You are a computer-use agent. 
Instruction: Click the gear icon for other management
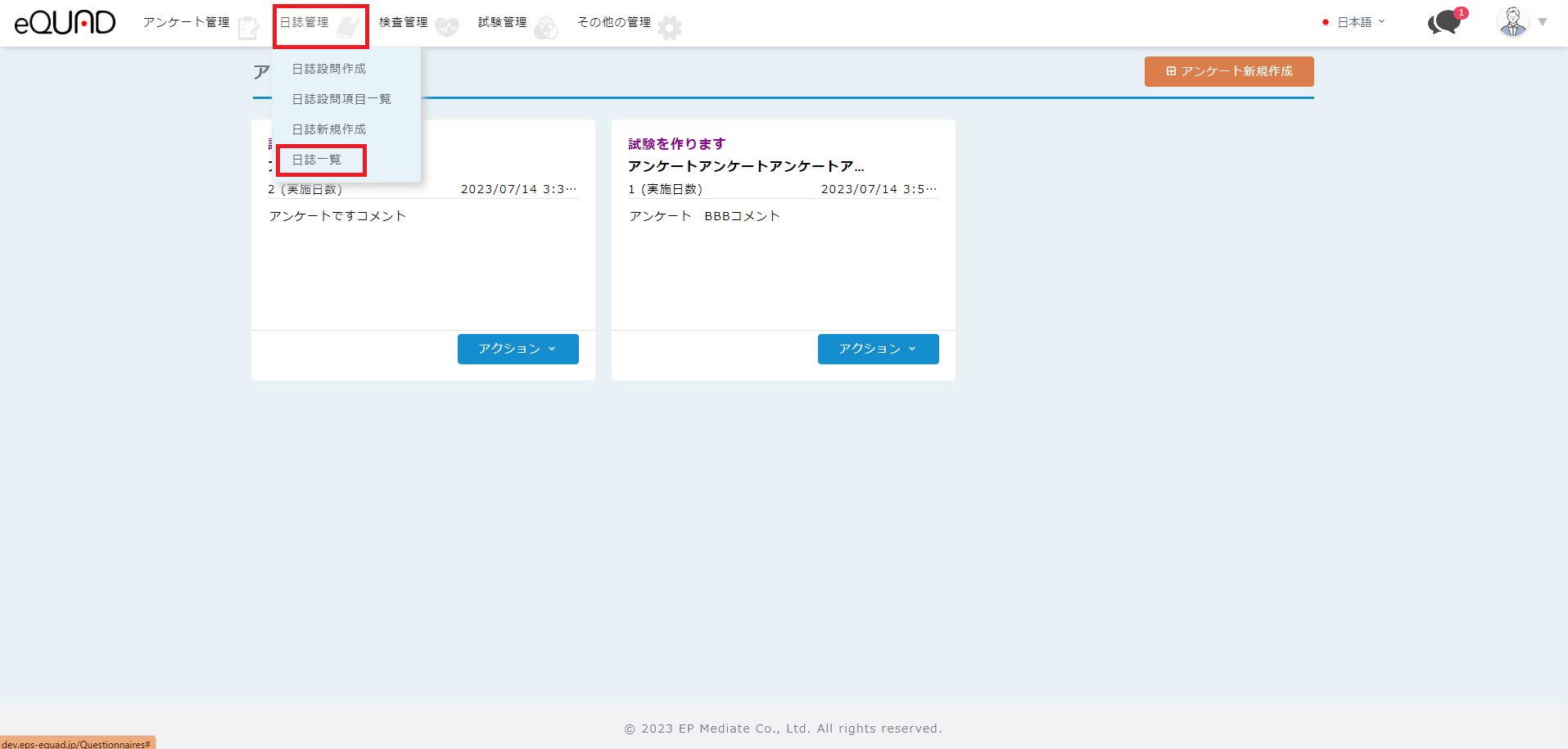(x=670, y=28)
